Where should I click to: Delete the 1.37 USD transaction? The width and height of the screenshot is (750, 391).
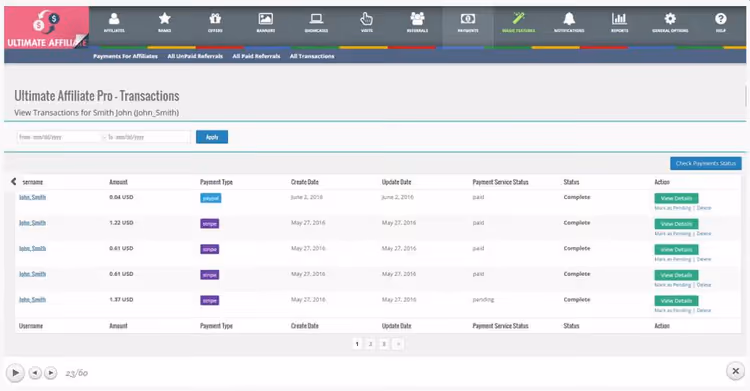point(704,310)
